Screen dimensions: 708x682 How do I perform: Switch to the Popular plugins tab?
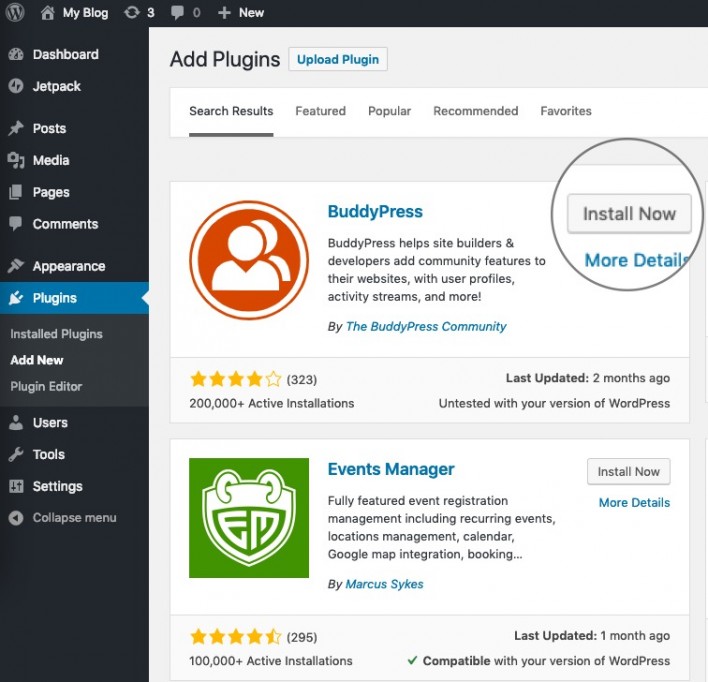coord(389,111)
